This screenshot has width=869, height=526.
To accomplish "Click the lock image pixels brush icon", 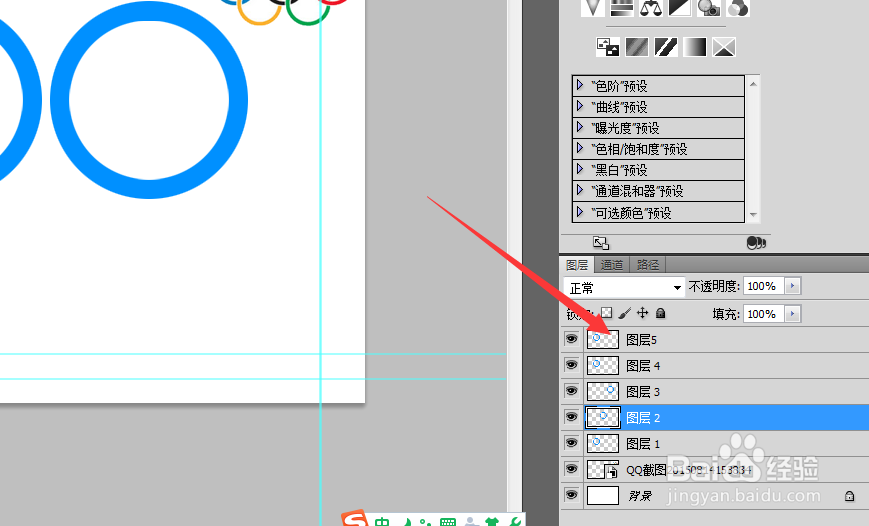I will [625, 313].
